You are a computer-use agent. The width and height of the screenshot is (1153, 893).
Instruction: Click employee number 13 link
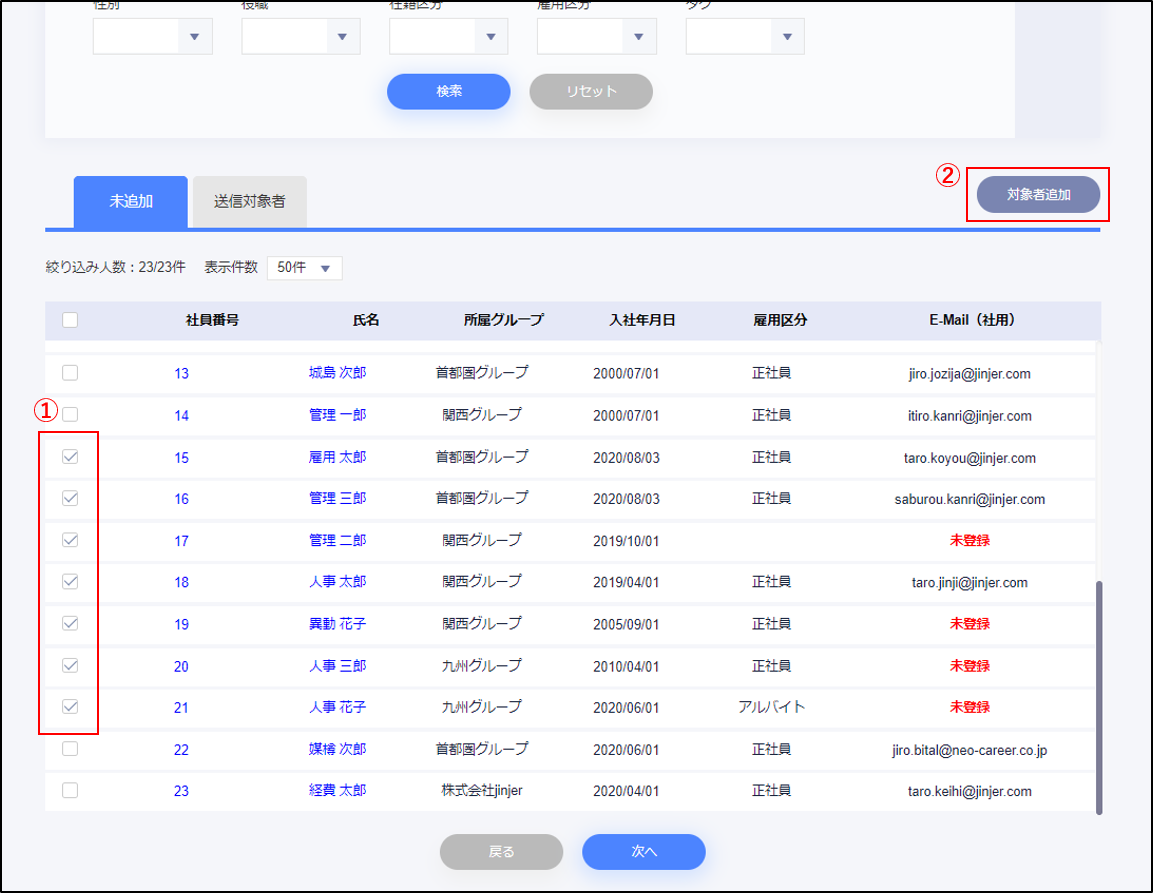(x=182, y=374)
